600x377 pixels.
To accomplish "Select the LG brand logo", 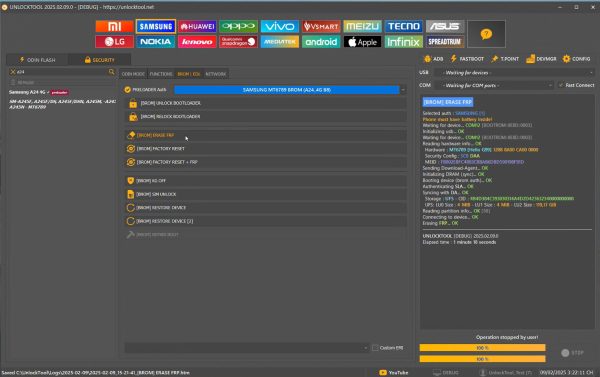I will coord(114,42).
